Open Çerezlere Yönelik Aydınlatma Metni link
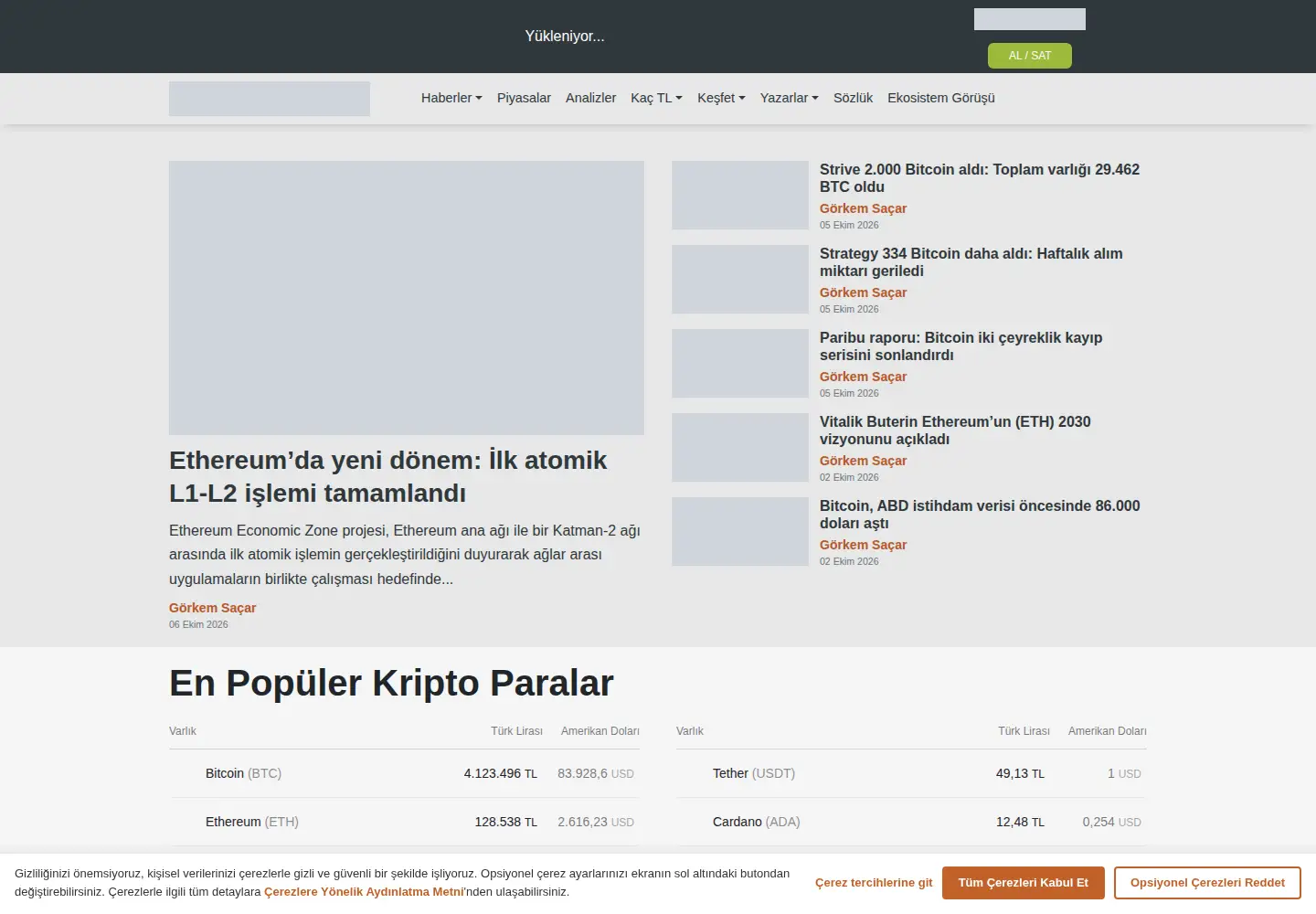Viewport: 1316px width, 914px height. pos(364,892)
